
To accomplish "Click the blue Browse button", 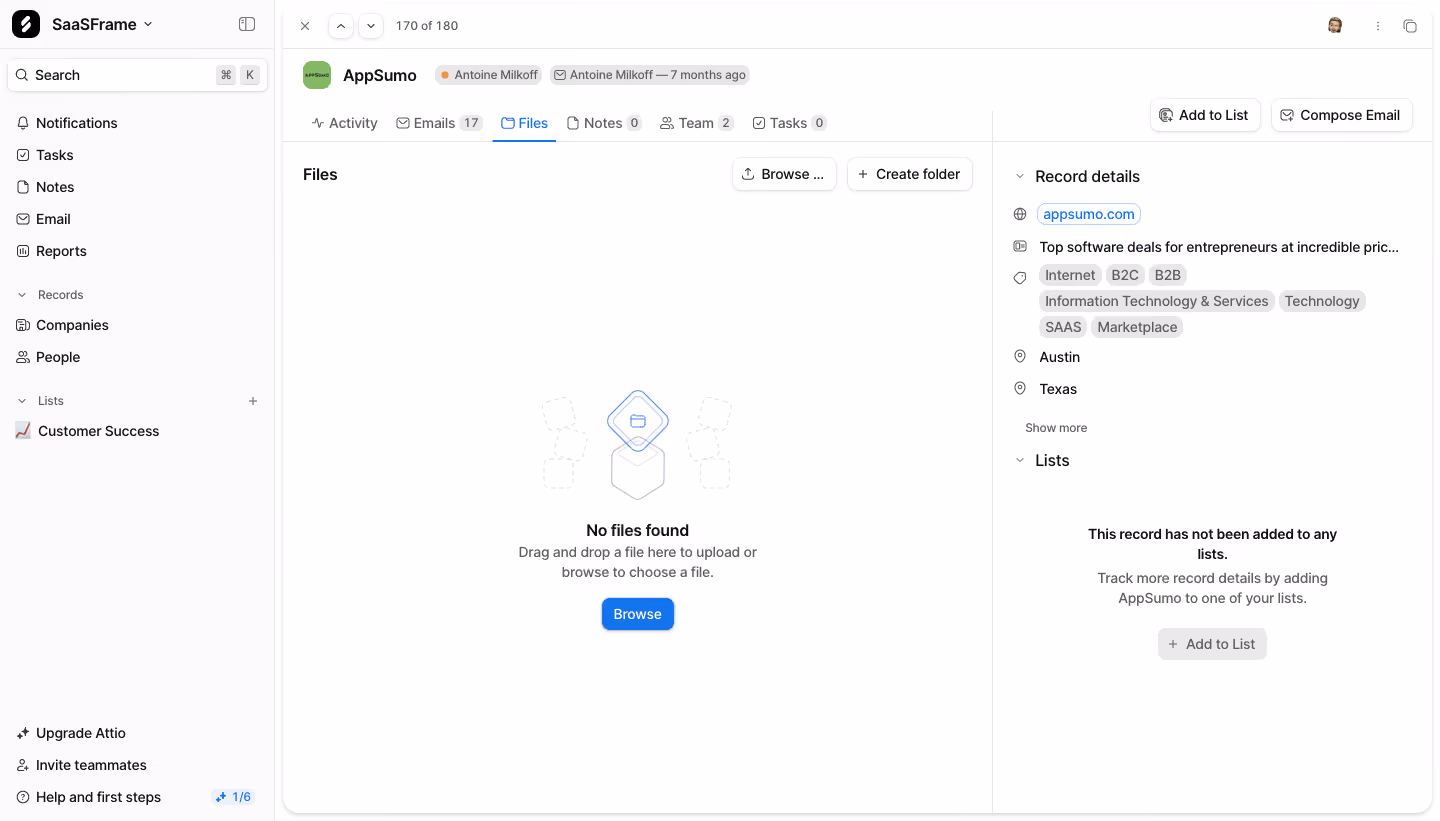I will (x=638, y=614).
